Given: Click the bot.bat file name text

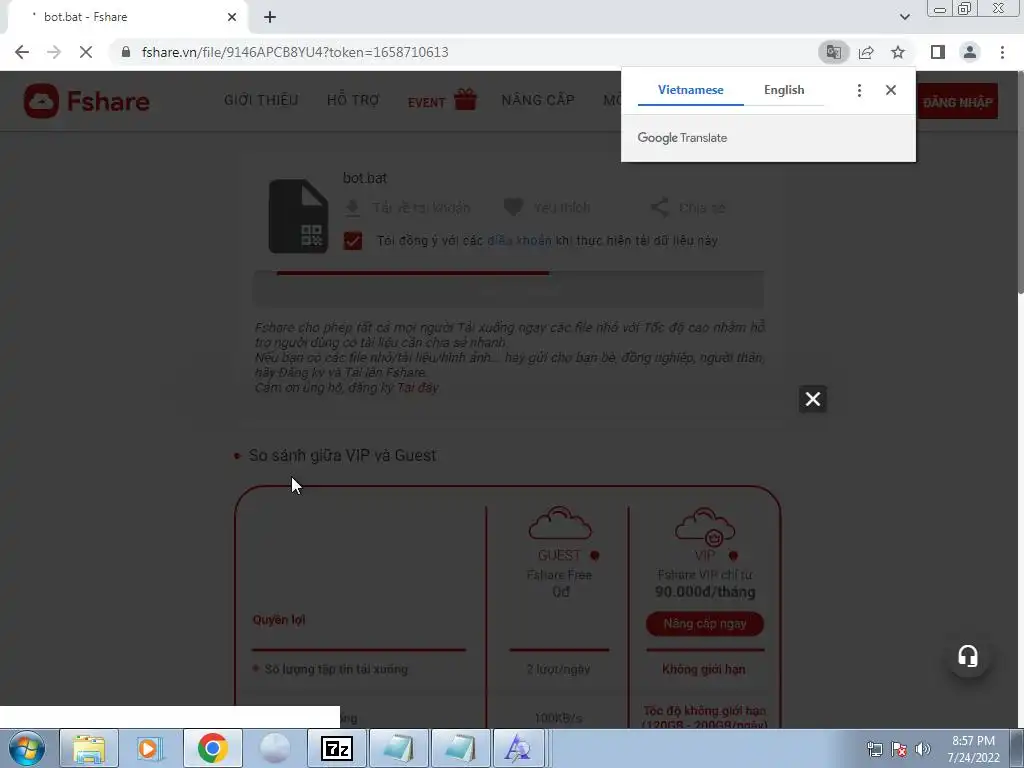Looking at the screenshot, I should tap(364, 178).
